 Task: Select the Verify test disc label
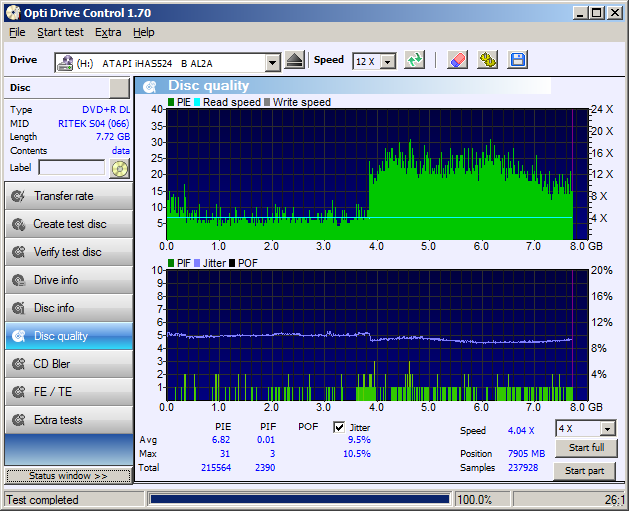(68, 252)
